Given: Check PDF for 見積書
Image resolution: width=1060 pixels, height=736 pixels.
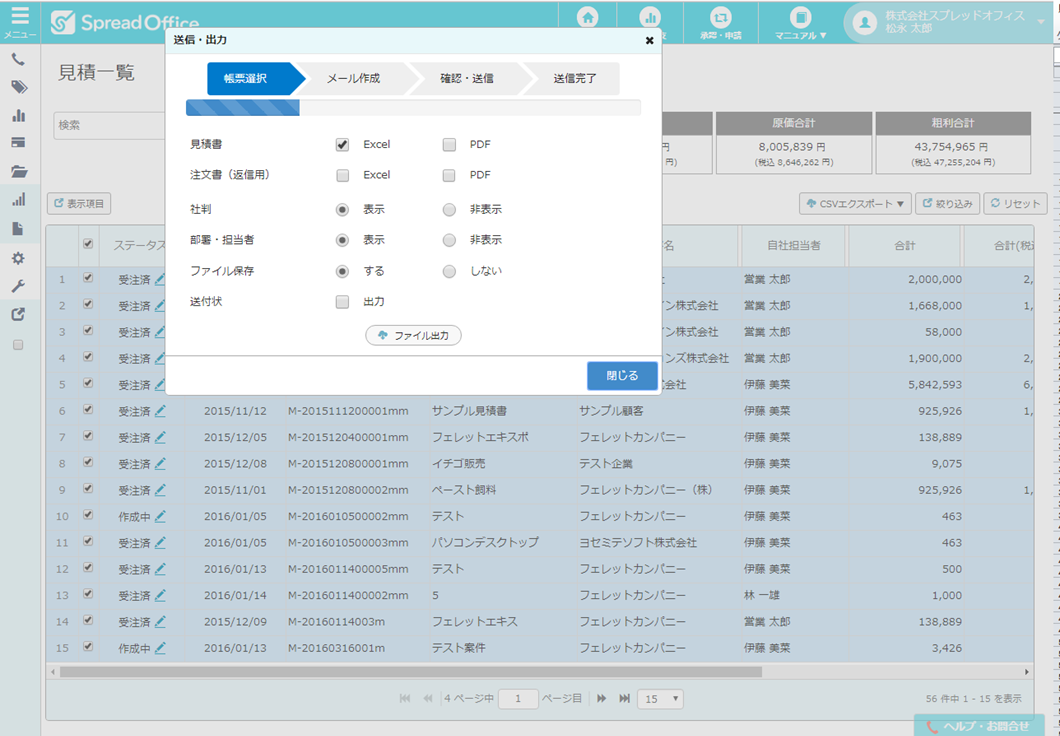Looking at the screenshot, I should 449,145.
